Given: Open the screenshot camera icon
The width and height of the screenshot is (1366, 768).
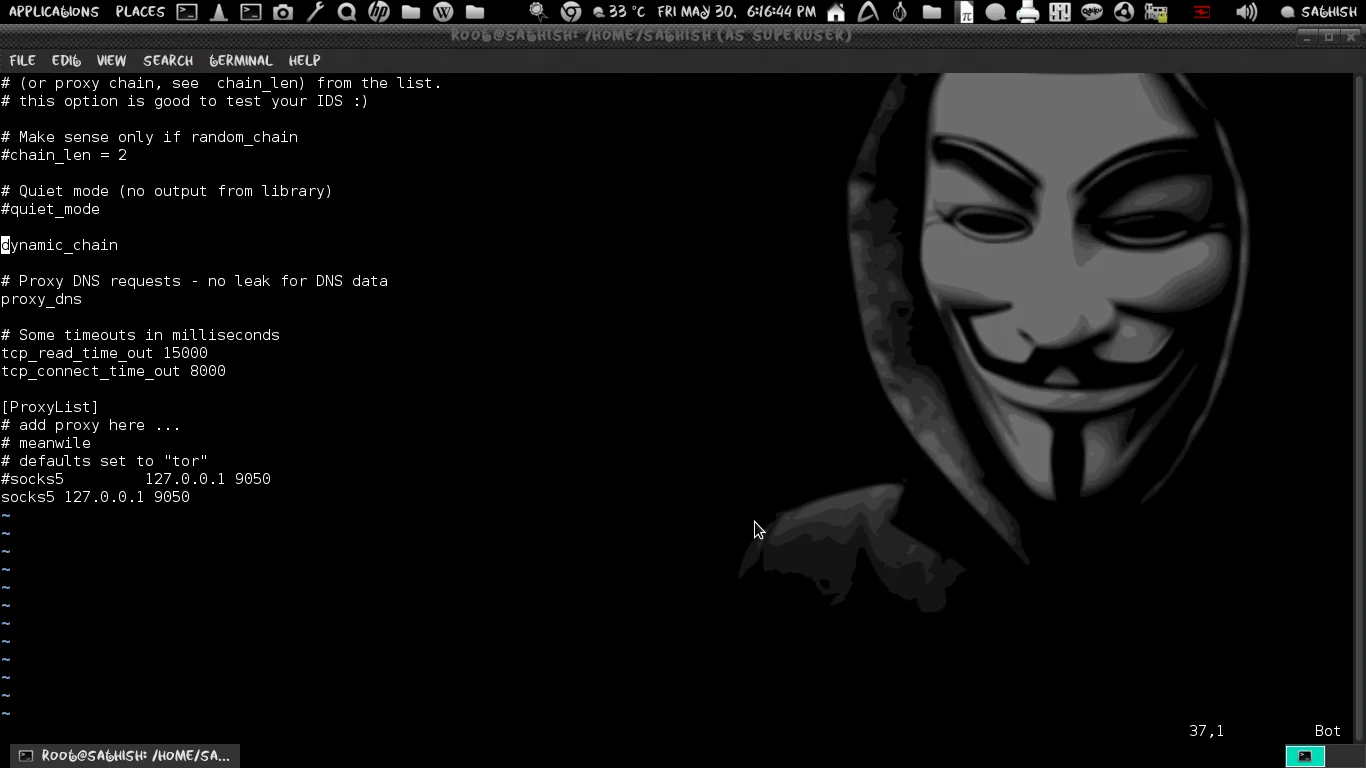Looking at the screenshot, I should pos(283,12).
